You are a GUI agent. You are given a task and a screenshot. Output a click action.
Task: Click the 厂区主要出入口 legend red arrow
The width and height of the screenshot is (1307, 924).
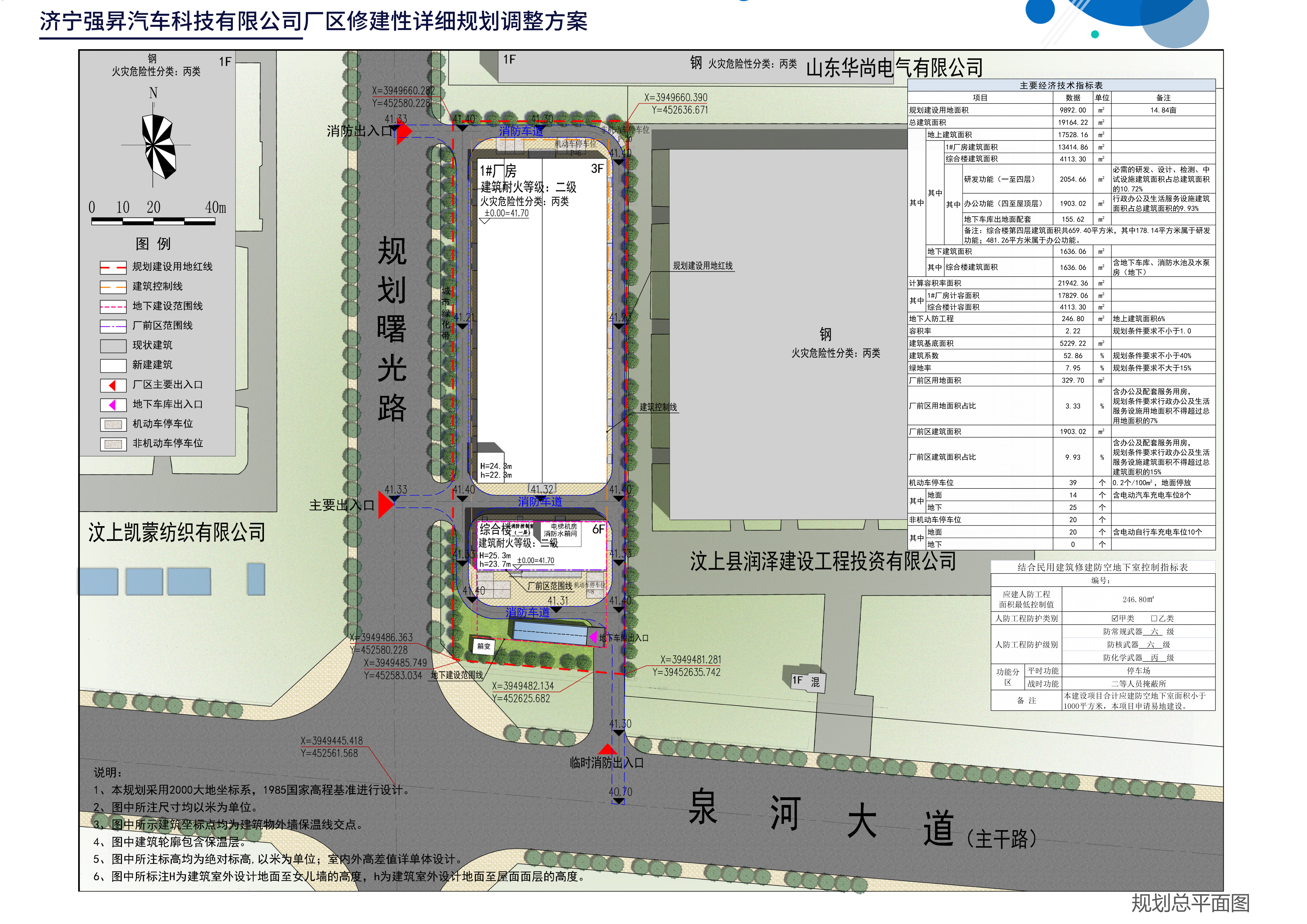click(113, 385)
